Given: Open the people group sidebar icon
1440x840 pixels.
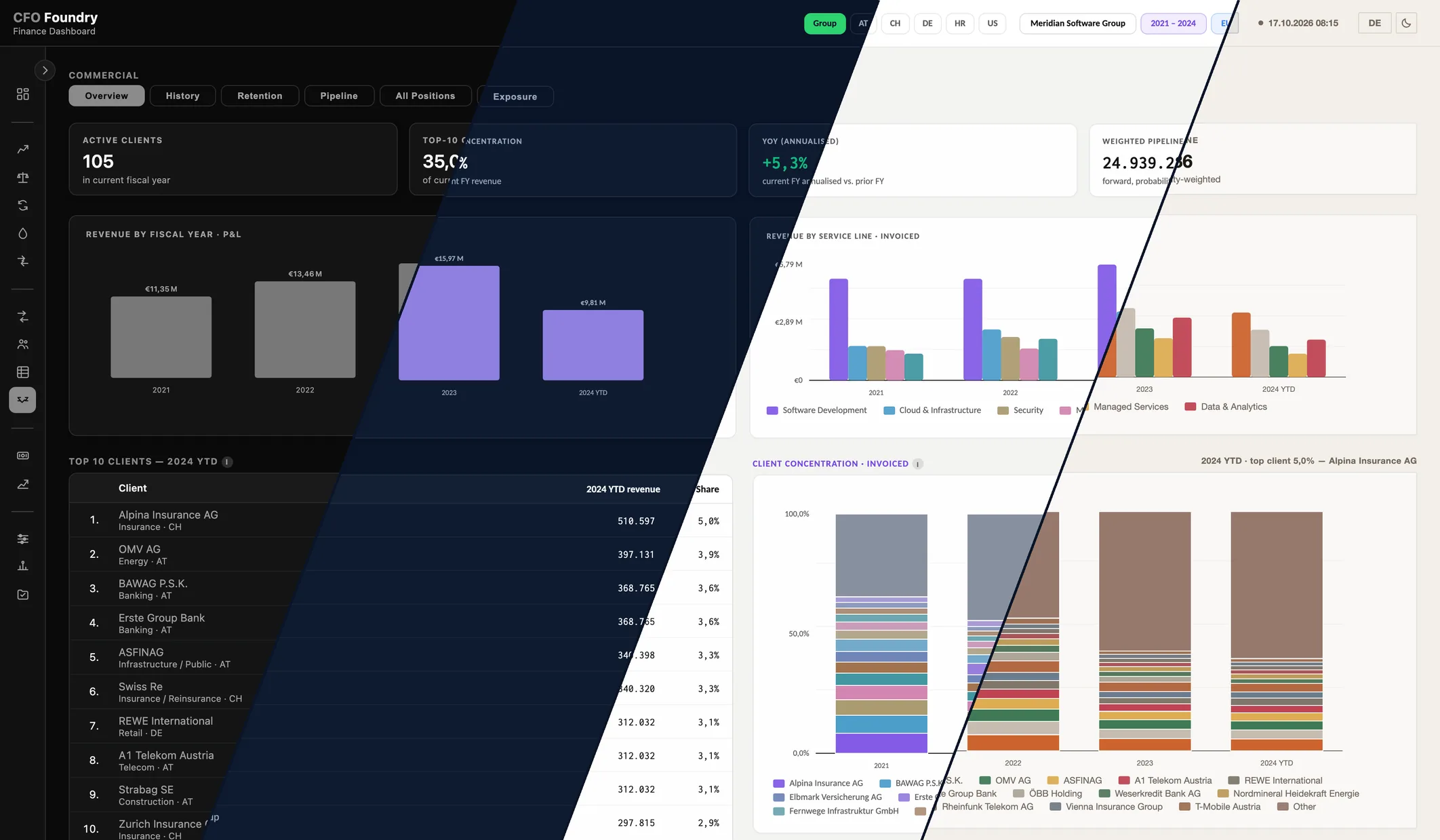Looking at the screenshot, I should (22, 344).
